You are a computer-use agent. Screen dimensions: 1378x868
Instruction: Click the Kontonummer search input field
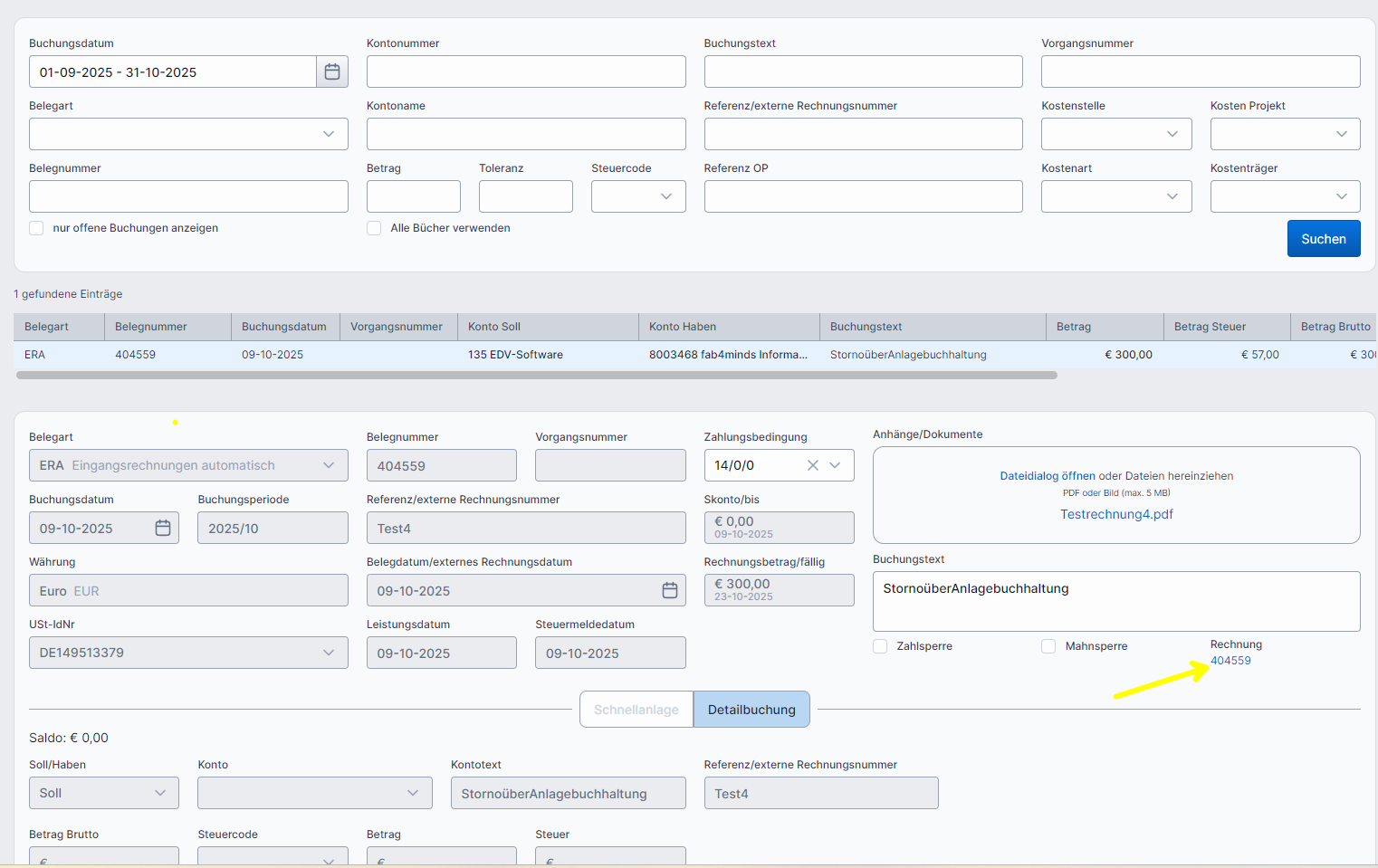coord(525,72)
